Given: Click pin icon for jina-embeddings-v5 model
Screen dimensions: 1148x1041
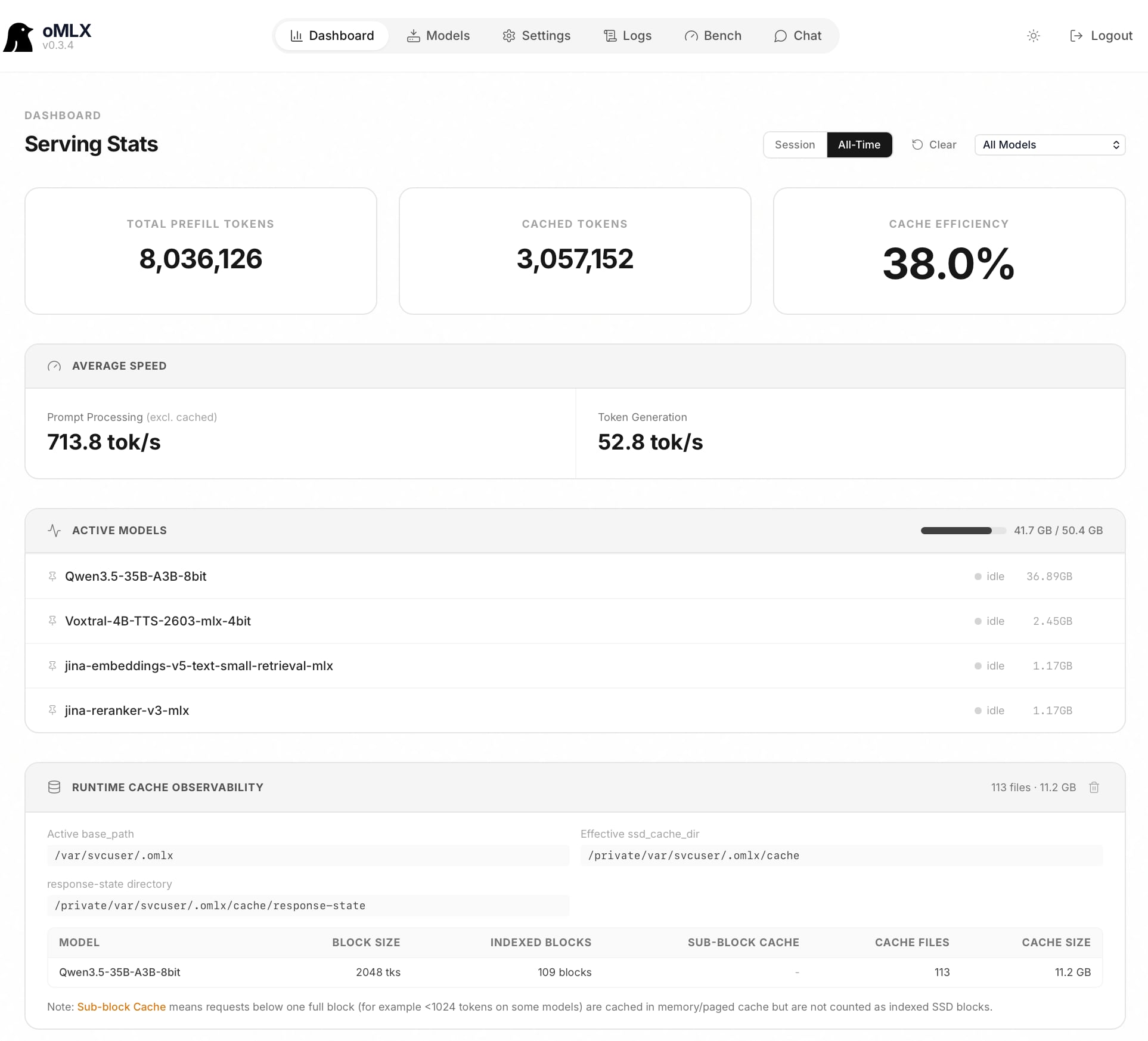Looking at the screenshot, I should coord(52,665).
